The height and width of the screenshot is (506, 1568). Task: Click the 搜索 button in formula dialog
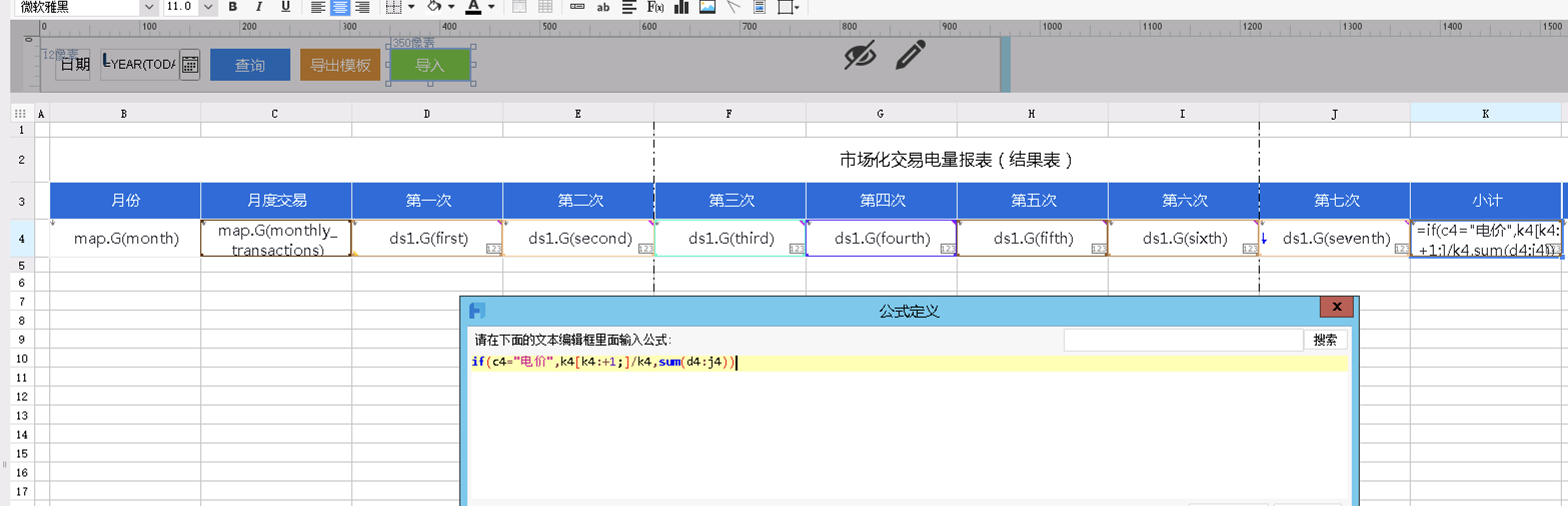[x=1324, y=340]
